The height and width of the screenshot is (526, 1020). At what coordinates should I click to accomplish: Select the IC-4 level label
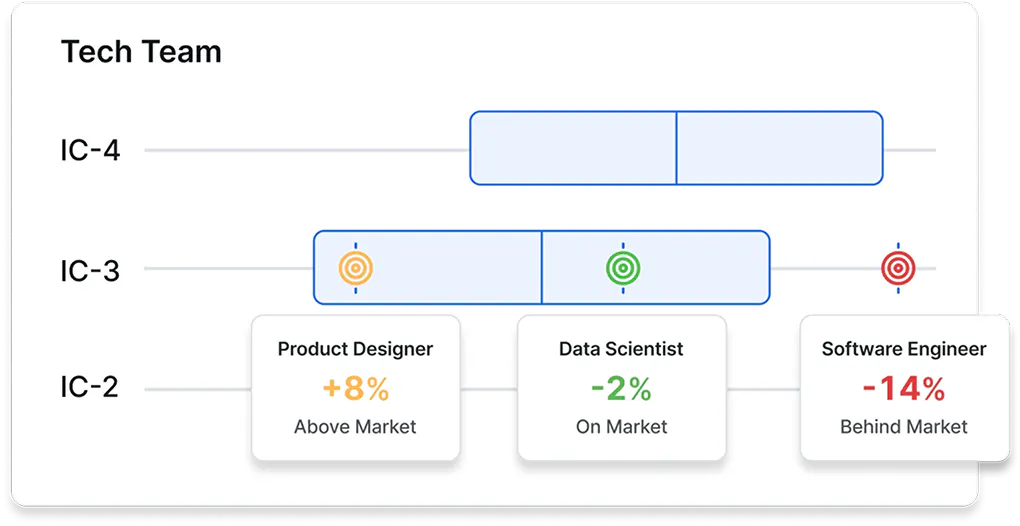(90, 151)
